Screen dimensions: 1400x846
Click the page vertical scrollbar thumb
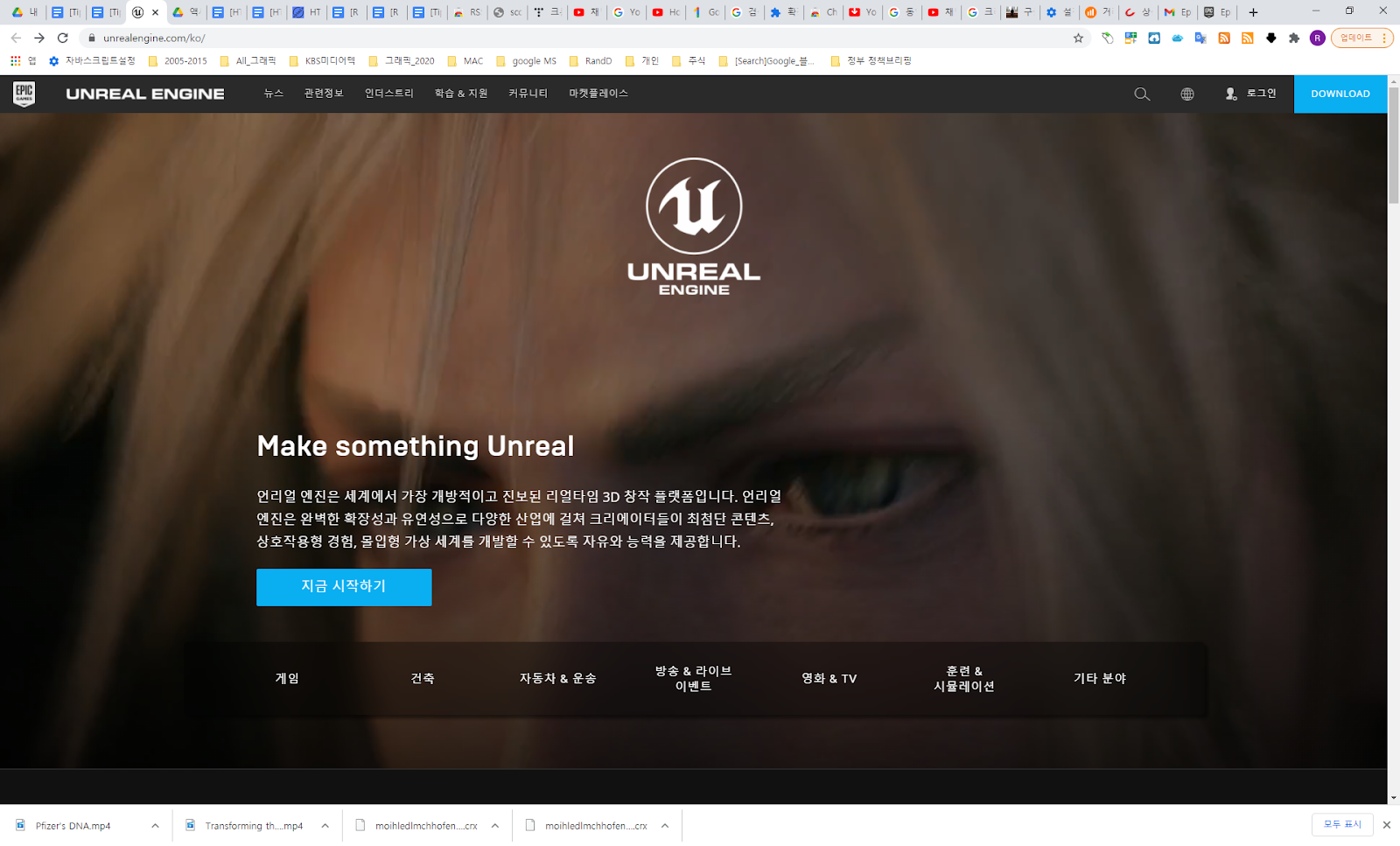1393,145
